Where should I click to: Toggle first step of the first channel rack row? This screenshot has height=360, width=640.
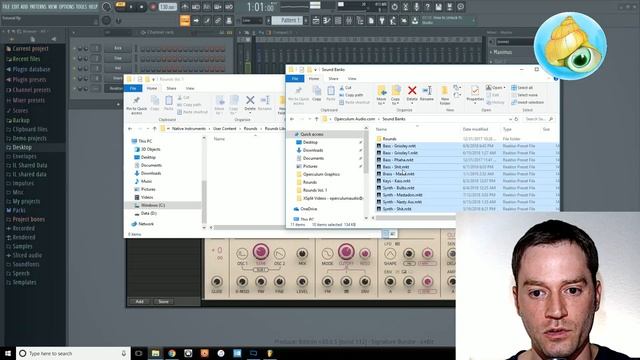click(142, 49)
